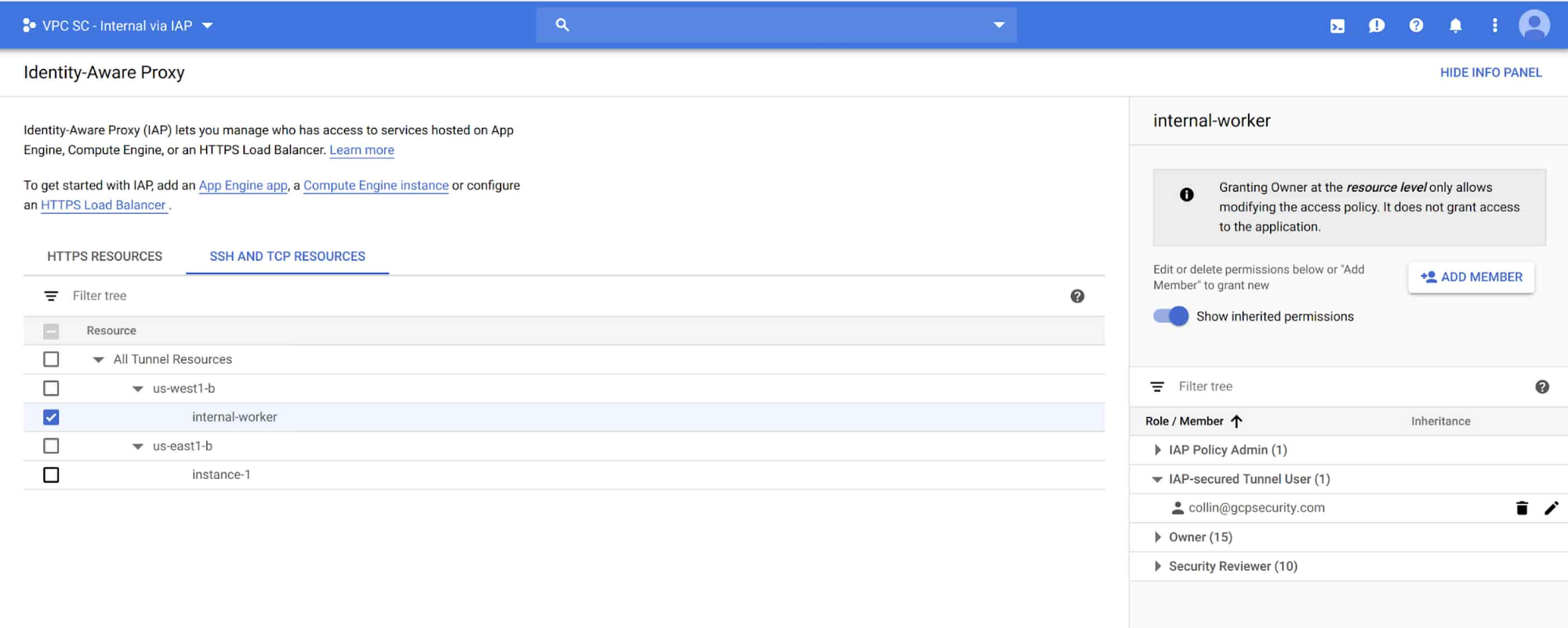Select SSH AND TCP RESOURCES tab
The image size is (1568, 628).
288,256
